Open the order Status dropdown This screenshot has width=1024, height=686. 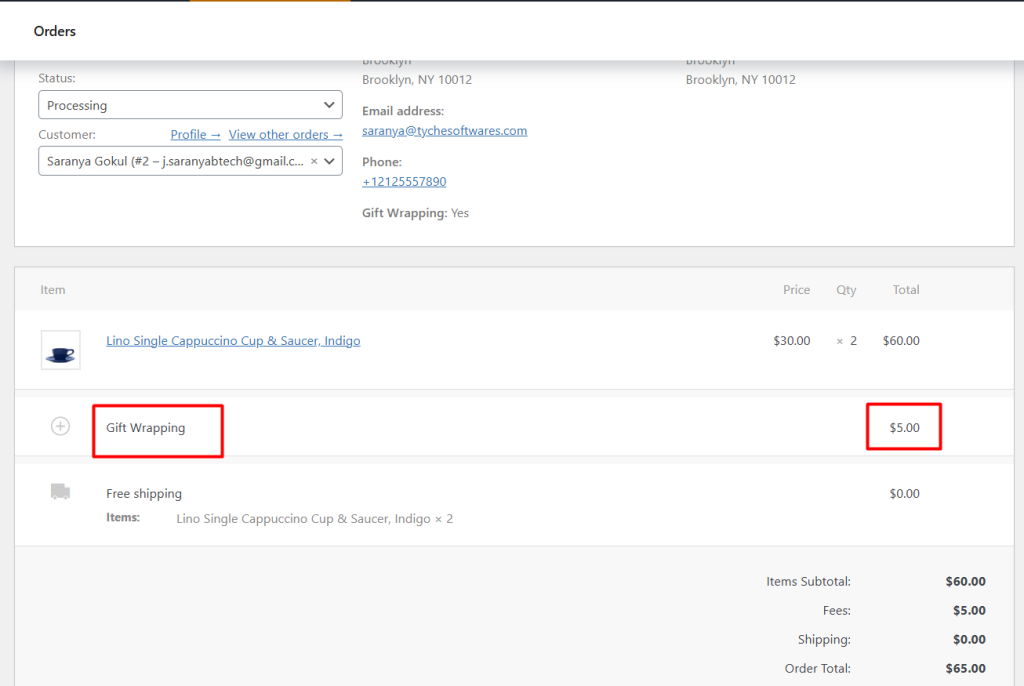190,104
